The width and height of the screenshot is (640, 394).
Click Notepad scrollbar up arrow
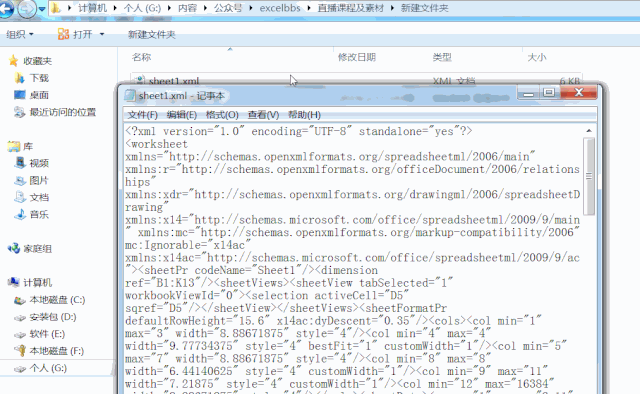[x=589, y=131]
